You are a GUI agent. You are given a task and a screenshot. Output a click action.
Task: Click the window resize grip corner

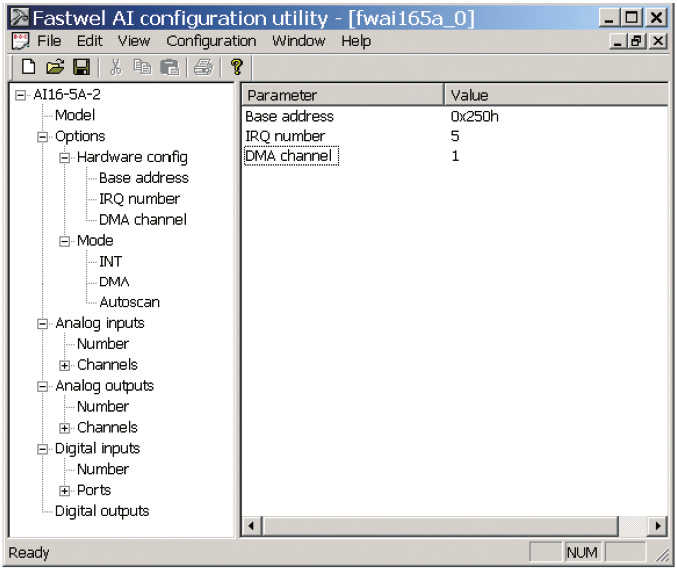point(662,556)
